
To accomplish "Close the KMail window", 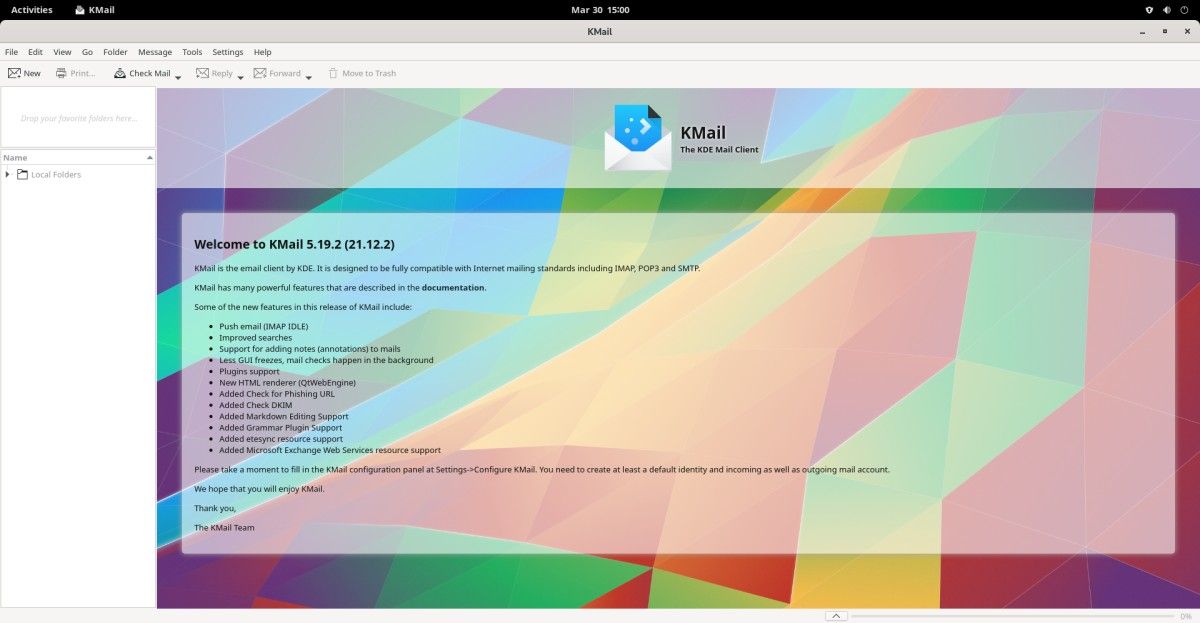I will (1185, 31).
